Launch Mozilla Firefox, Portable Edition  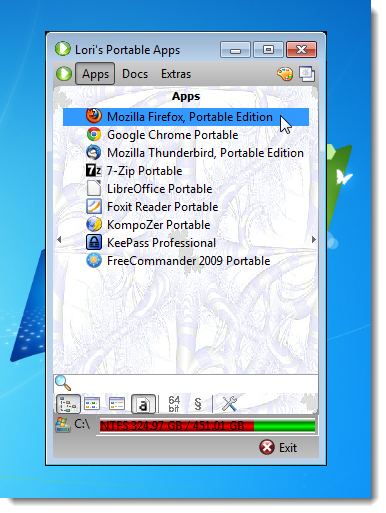(186, 117)
